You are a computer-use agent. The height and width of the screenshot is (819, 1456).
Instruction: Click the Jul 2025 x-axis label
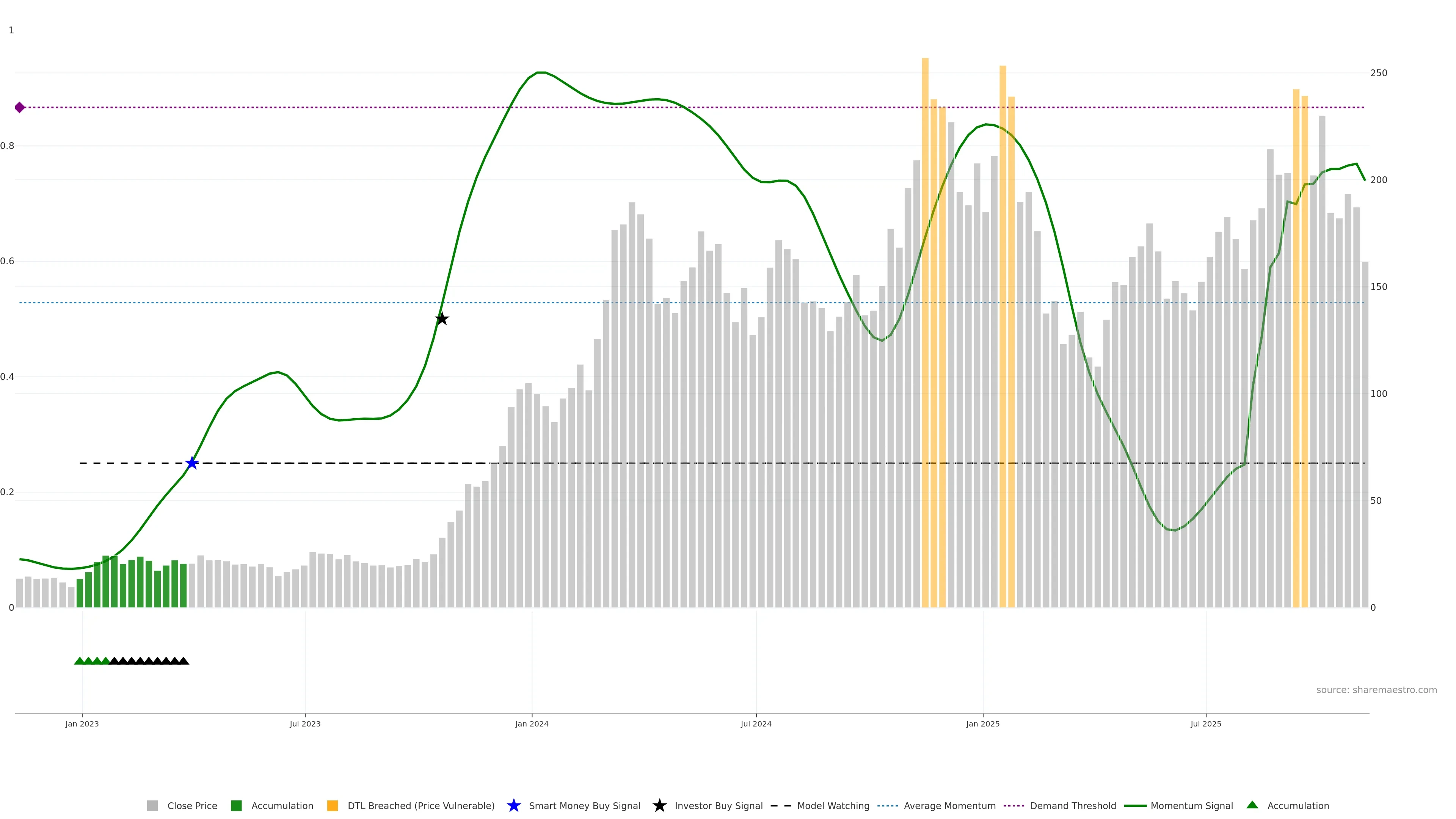[x=1206, y=724]
